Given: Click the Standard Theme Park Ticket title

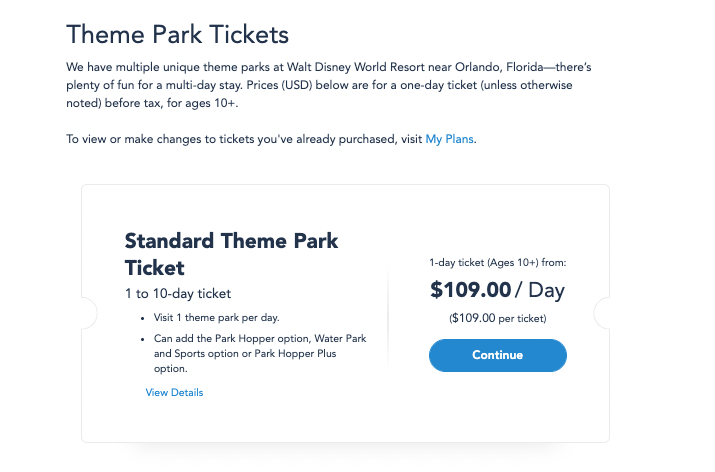Looking at the screenshot, I should [x=231, y=254].
